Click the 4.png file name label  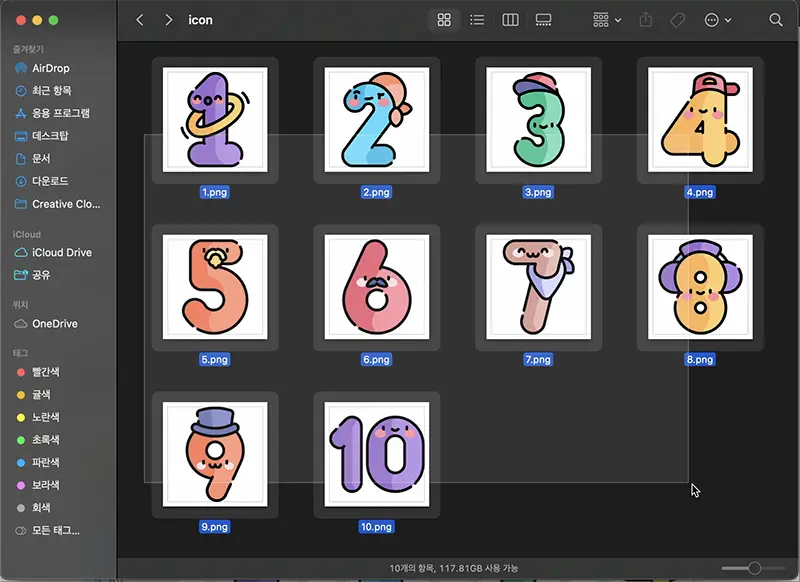(700, 192)
